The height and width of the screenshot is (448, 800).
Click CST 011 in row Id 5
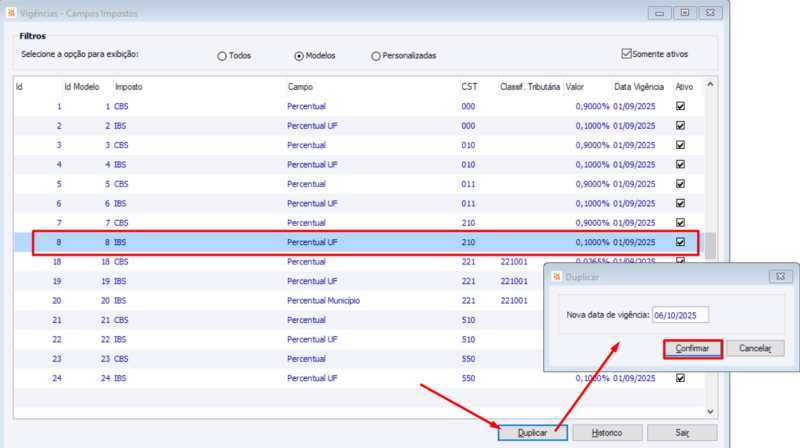(468, 184)
